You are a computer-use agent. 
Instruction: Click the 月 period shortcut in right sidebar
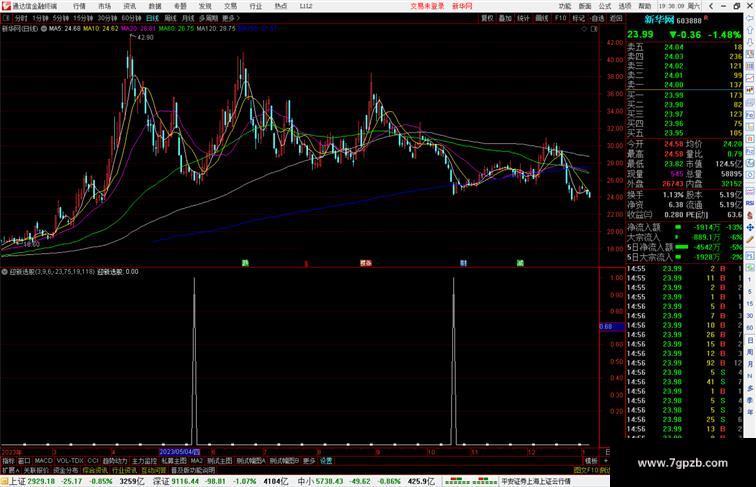coord(750,365)
